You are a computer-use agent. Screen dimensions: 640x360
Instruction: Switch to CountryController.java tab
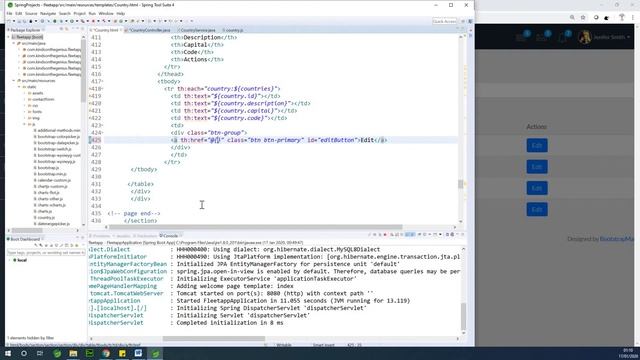pyautogui.click(x=149, y=30)
